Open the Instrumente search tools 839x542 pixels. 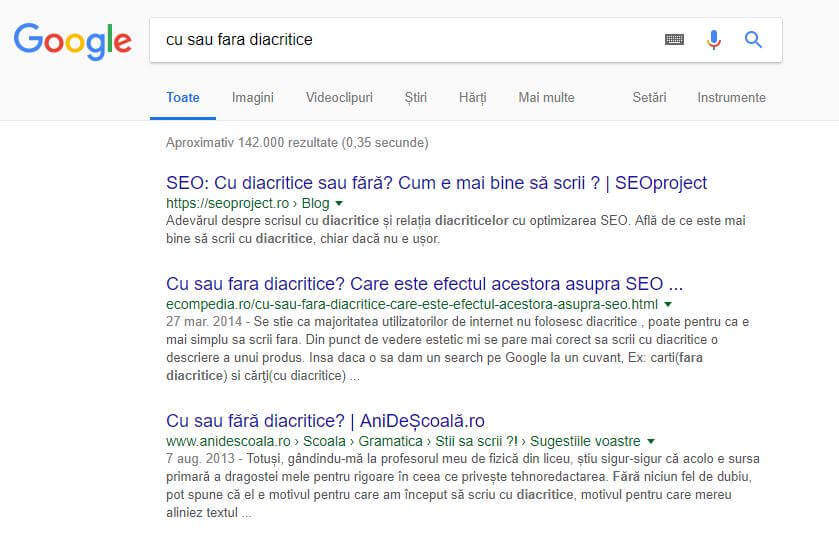731,97
